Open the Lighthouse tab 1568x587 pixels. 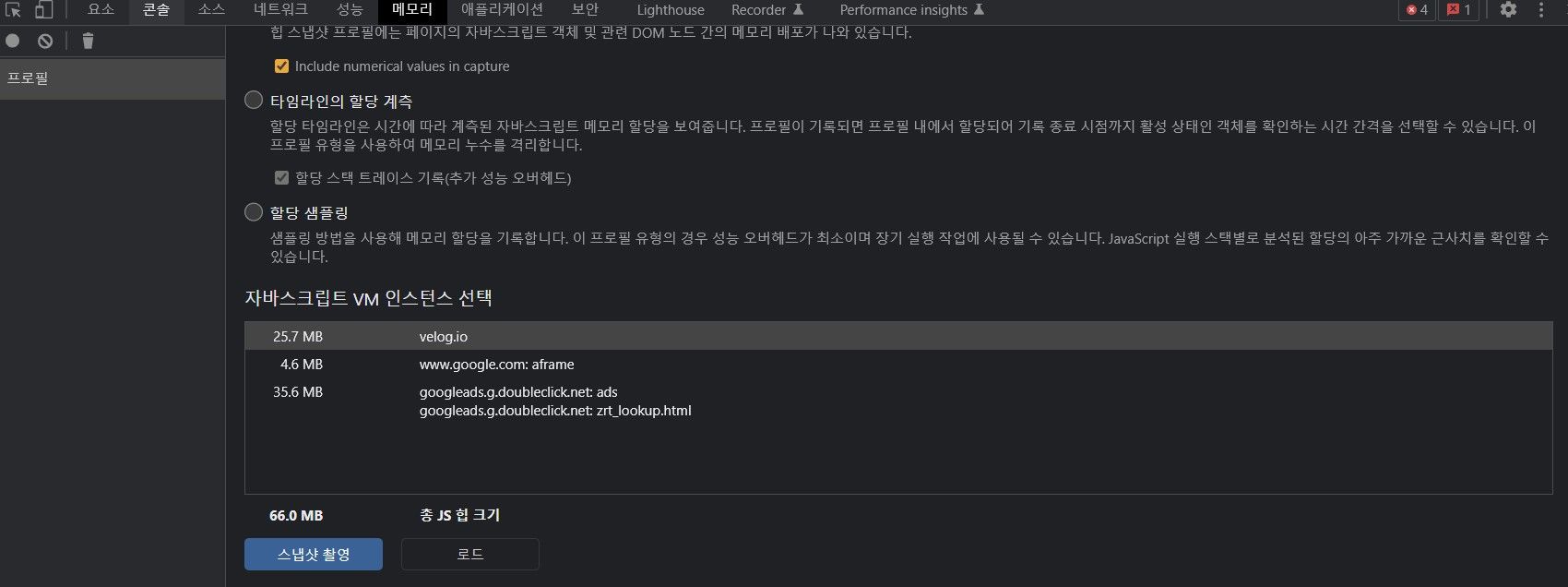tap(671, 10)
